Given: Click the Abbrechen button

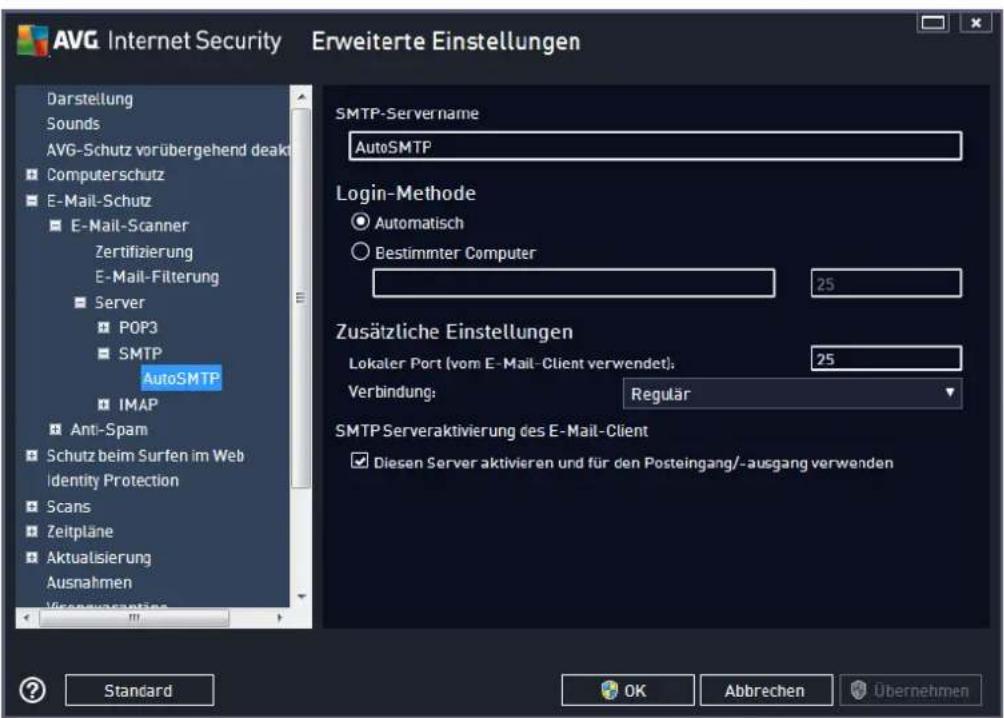Looking at the screenshot, I should (x=766, y=690).
